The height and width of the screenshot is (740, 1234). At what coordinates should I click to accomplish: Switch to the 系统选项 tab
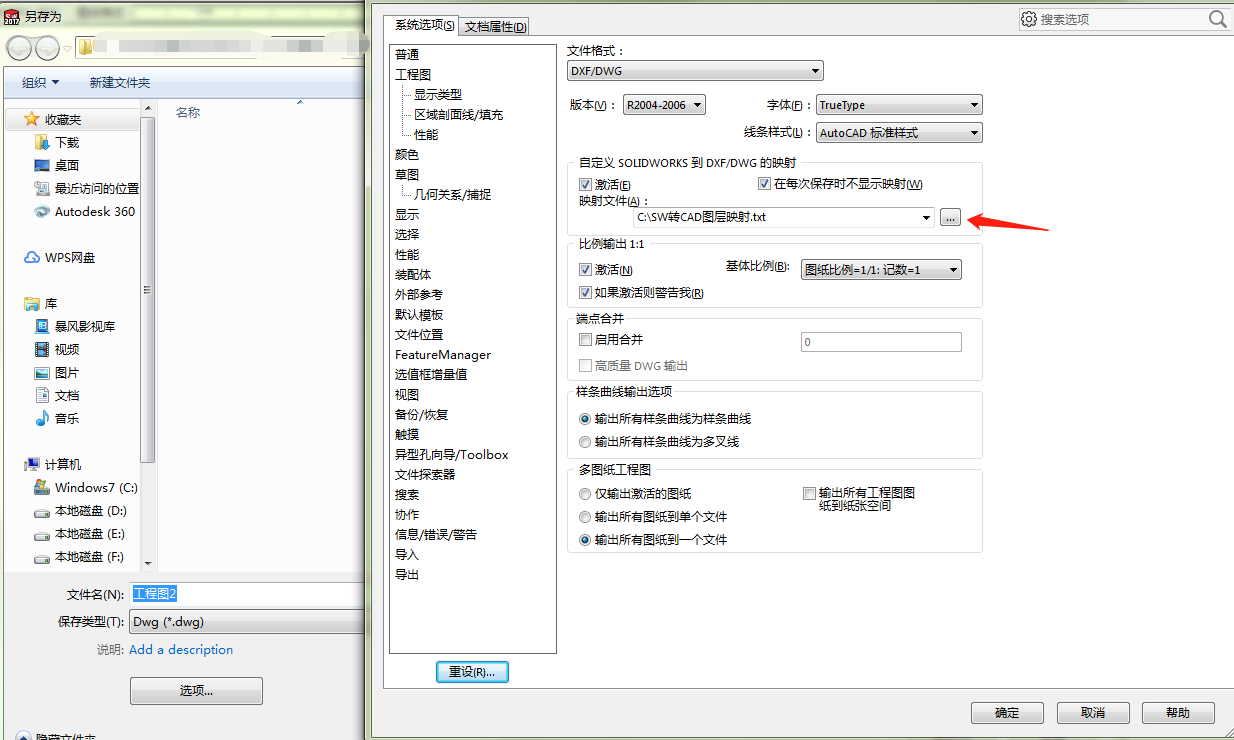pos(424,25)
